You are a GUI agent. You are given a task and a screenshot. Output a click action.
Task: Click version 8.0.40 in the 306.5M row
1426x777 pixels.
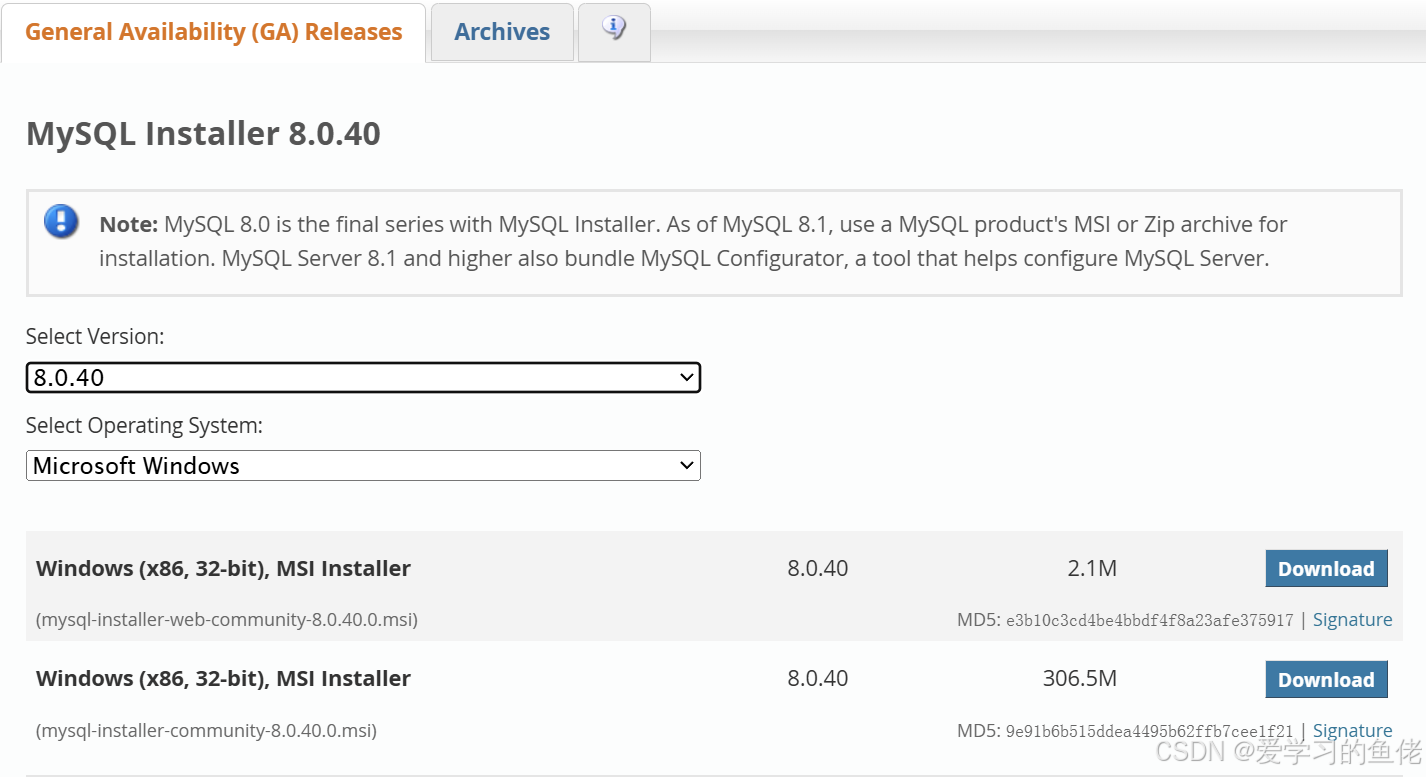click(817, 679)
